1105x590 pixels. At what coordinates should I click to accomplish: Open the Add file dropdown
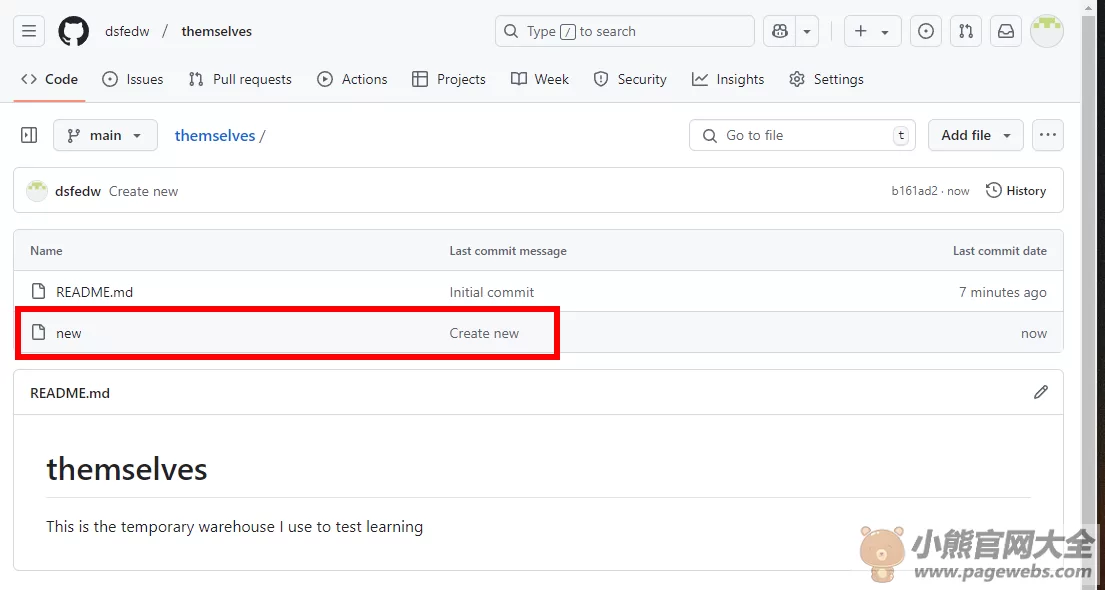(x=975, y=135)
